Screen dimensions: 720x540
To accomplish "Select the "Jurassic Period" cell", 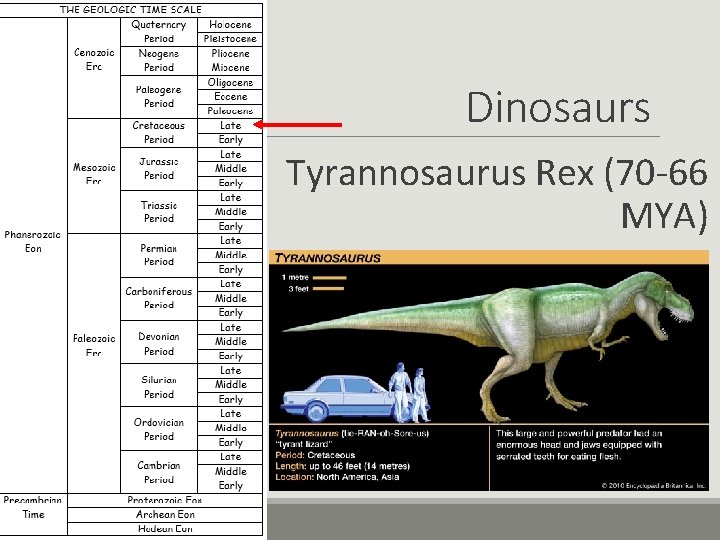I will point(159,169).
